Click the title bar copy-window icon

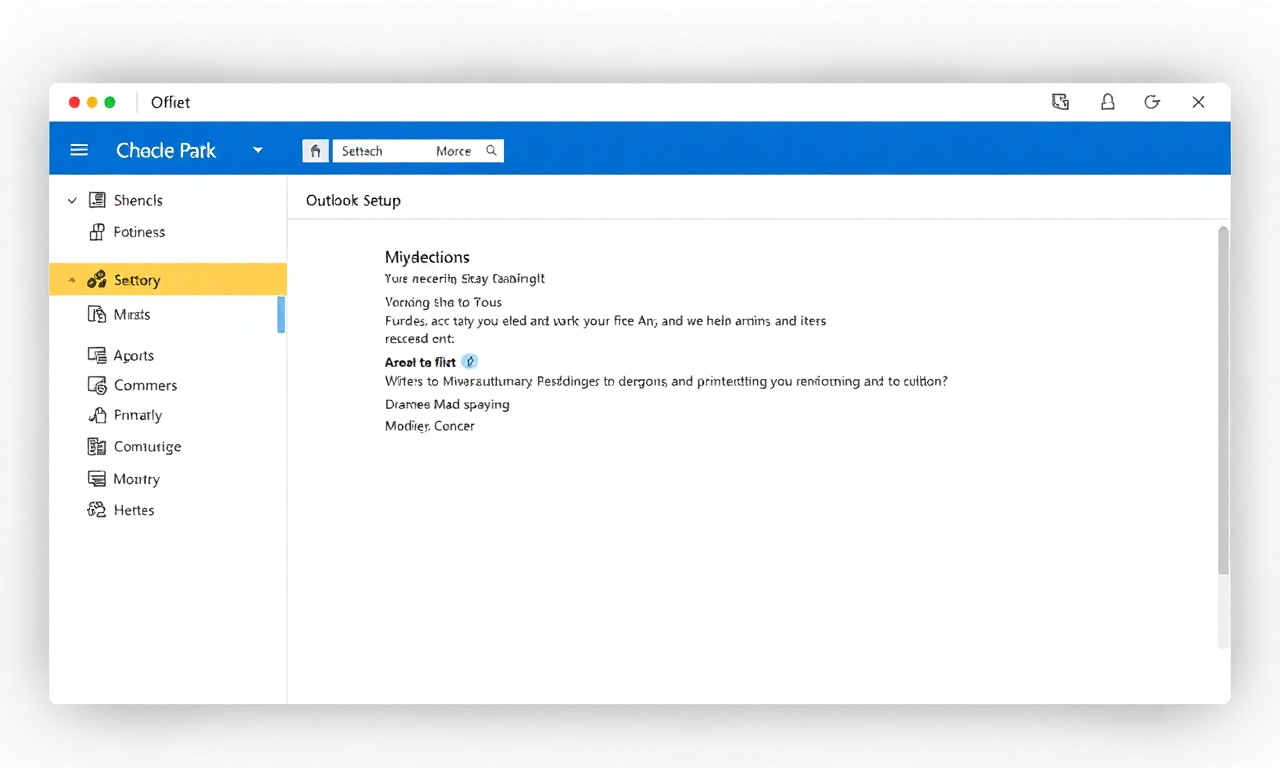pos(1061,102)
